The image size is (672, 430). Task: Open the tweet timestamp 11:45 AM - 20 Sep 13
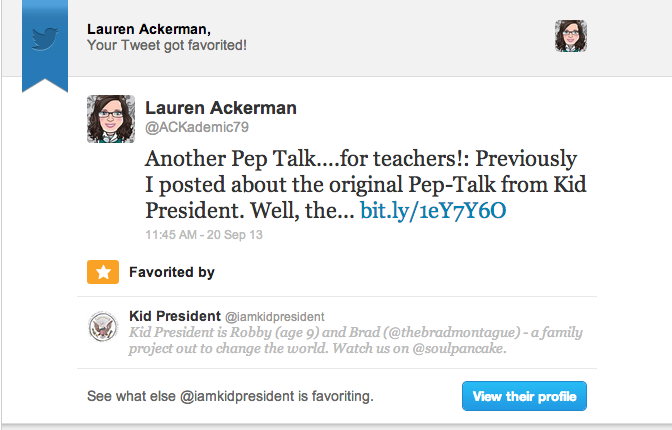pos(205,235)
